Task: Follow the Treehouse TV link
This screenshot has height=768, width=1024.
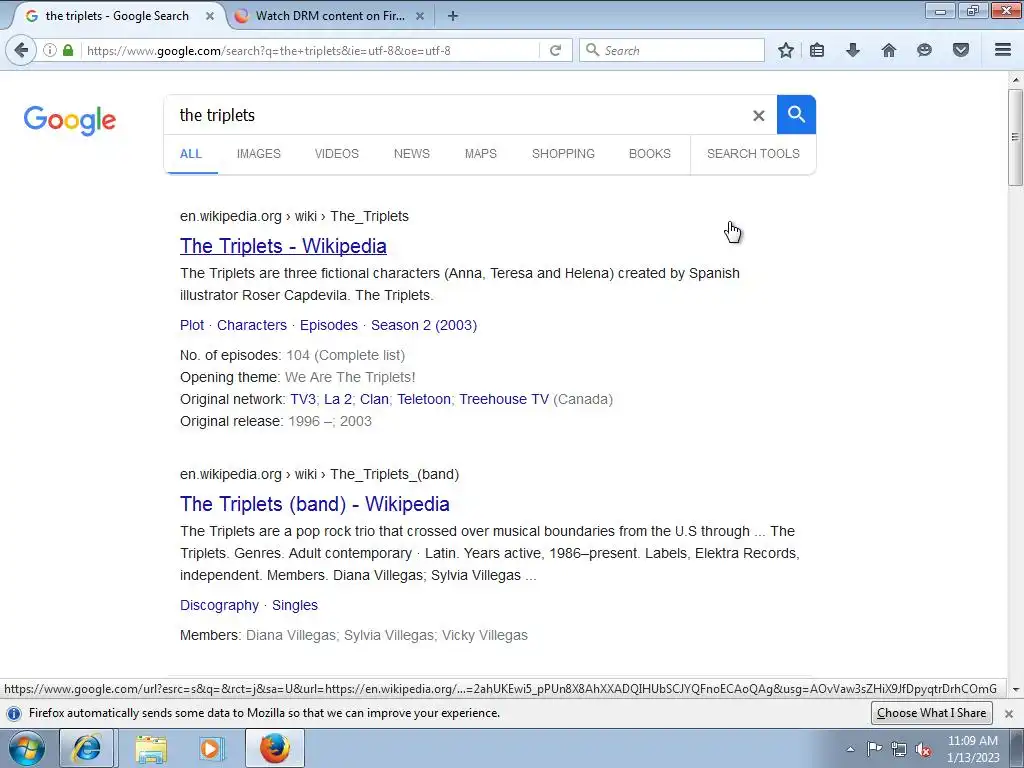Action: point(504,399)
